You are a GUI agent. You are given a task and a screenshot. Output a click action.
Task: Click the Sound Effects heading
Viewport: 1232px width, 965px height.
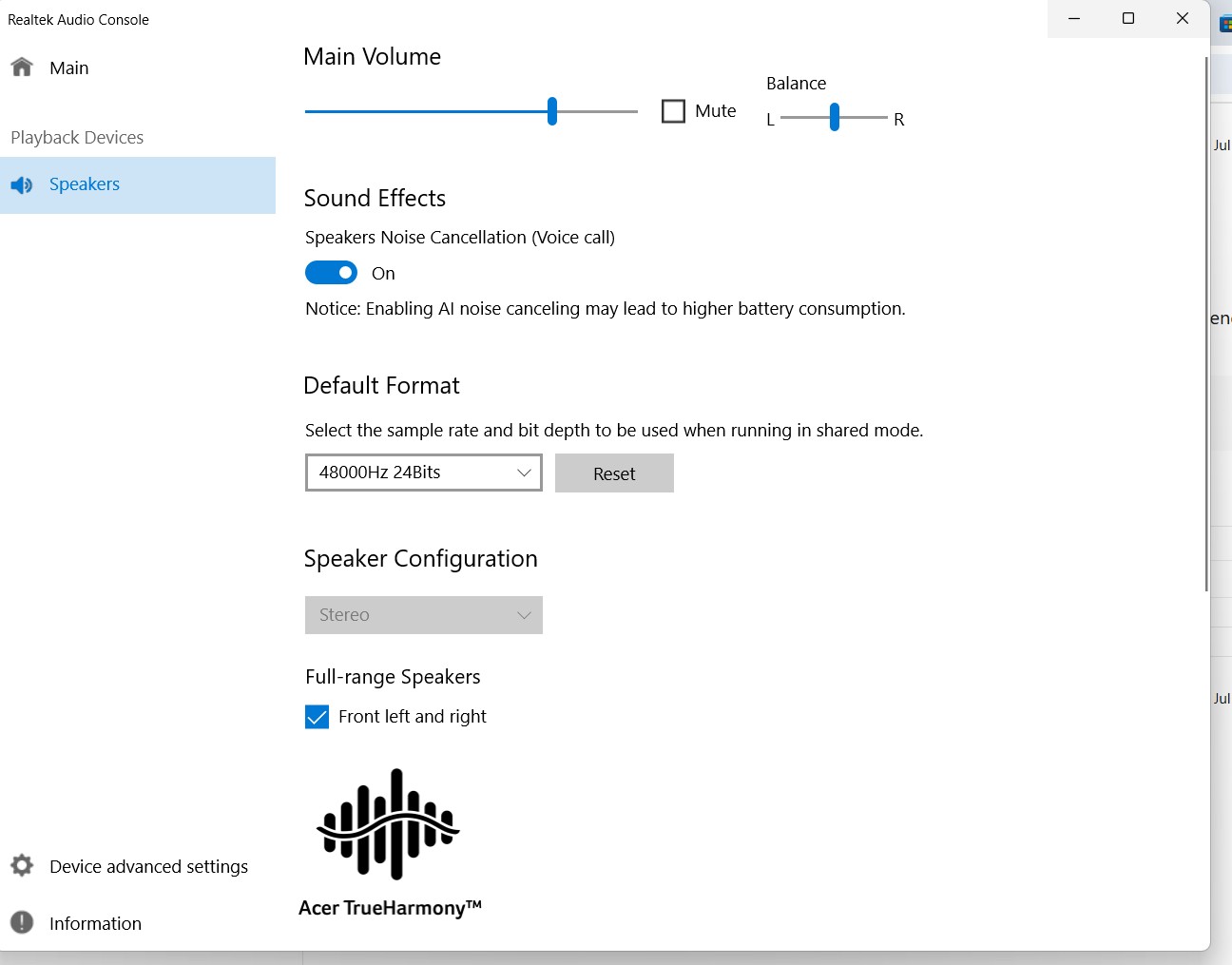pyautogui.click(x=375, y=198)
